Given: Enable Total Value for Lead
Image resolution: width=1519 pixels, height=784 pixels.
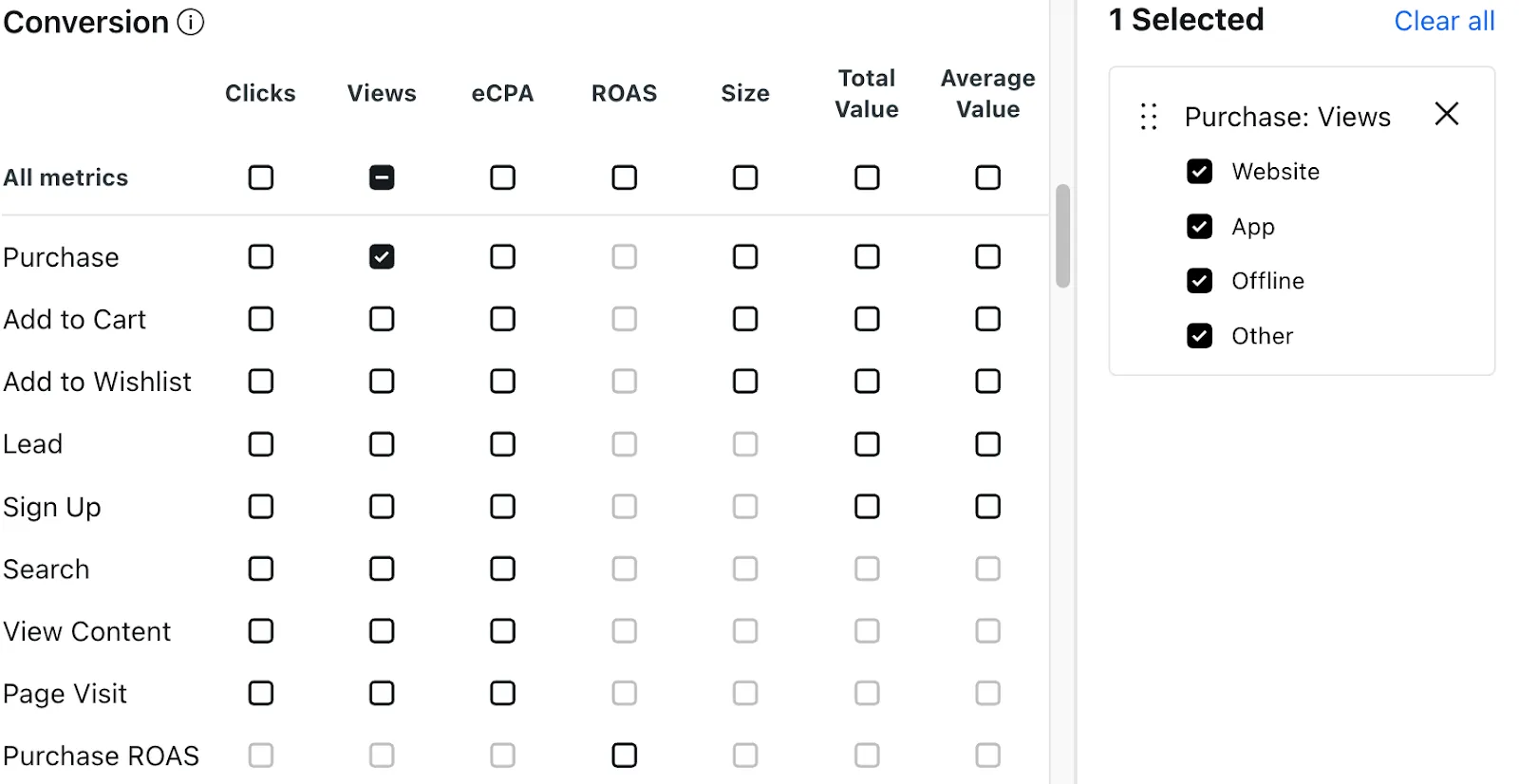Looking at the screenshot, I should [866, 443].
